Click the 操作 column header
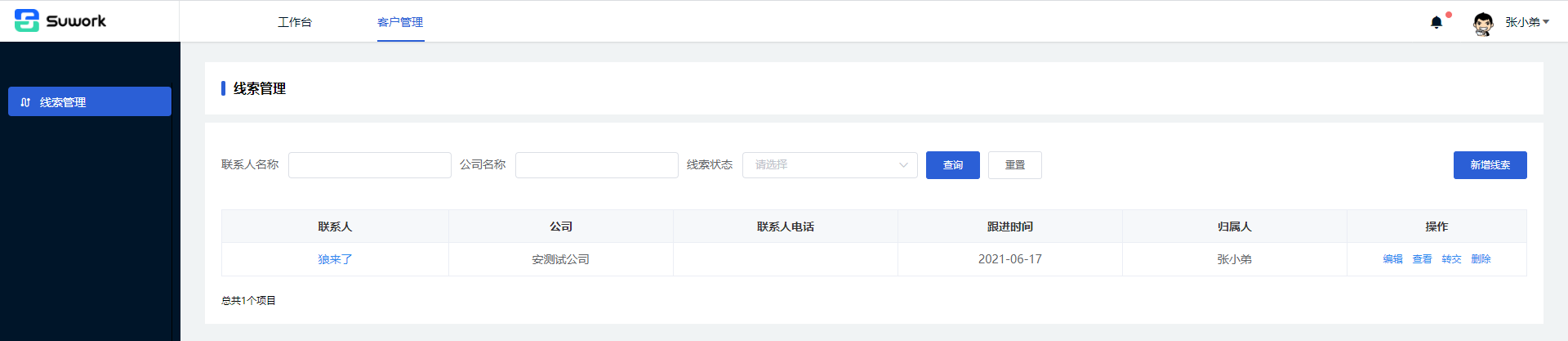 (1437, 227)
